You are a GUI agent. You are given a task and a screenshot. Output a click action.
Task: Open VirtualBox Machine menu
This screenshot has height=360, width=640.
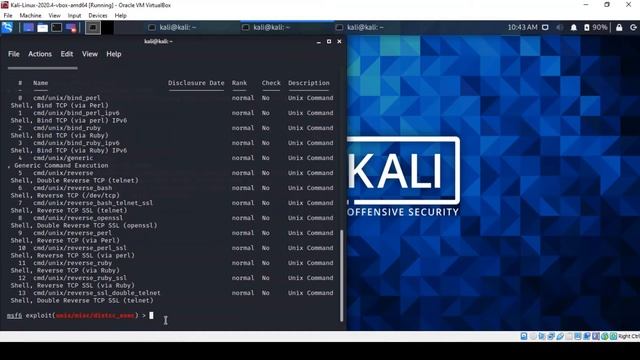[30, 16]
